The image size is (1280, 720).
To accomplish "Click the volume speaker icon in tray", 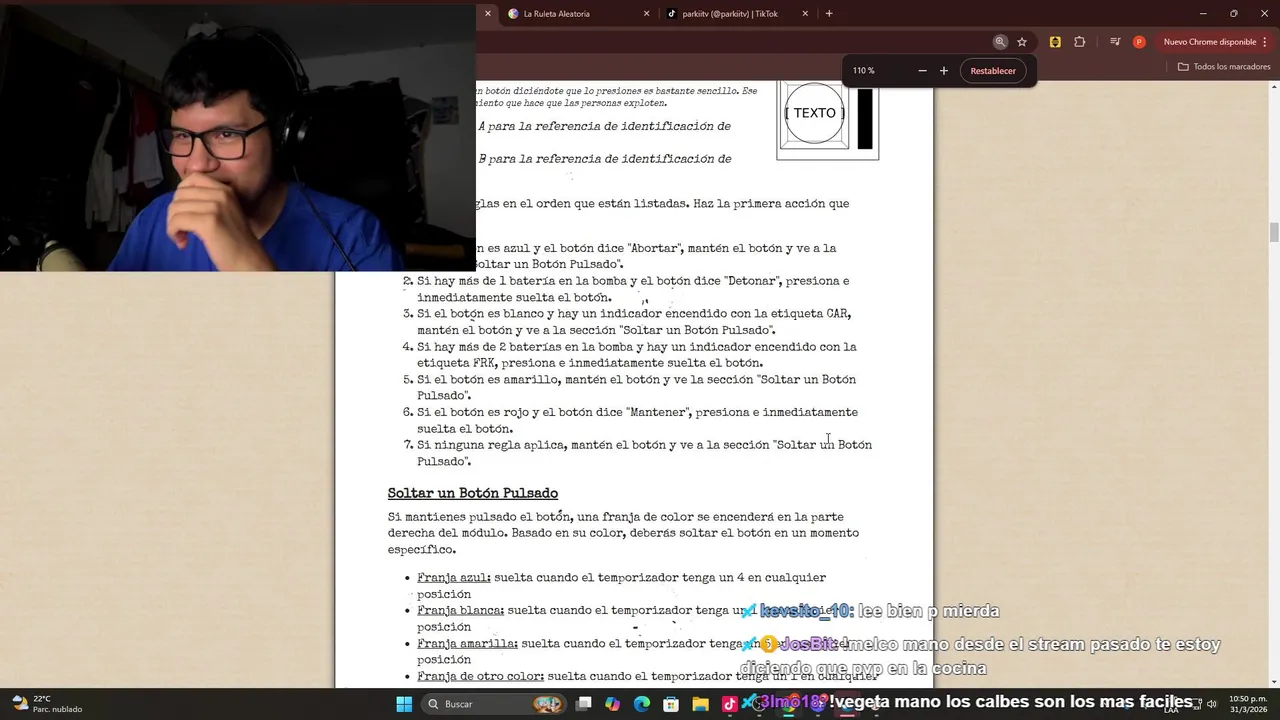I will (1212, 704).
